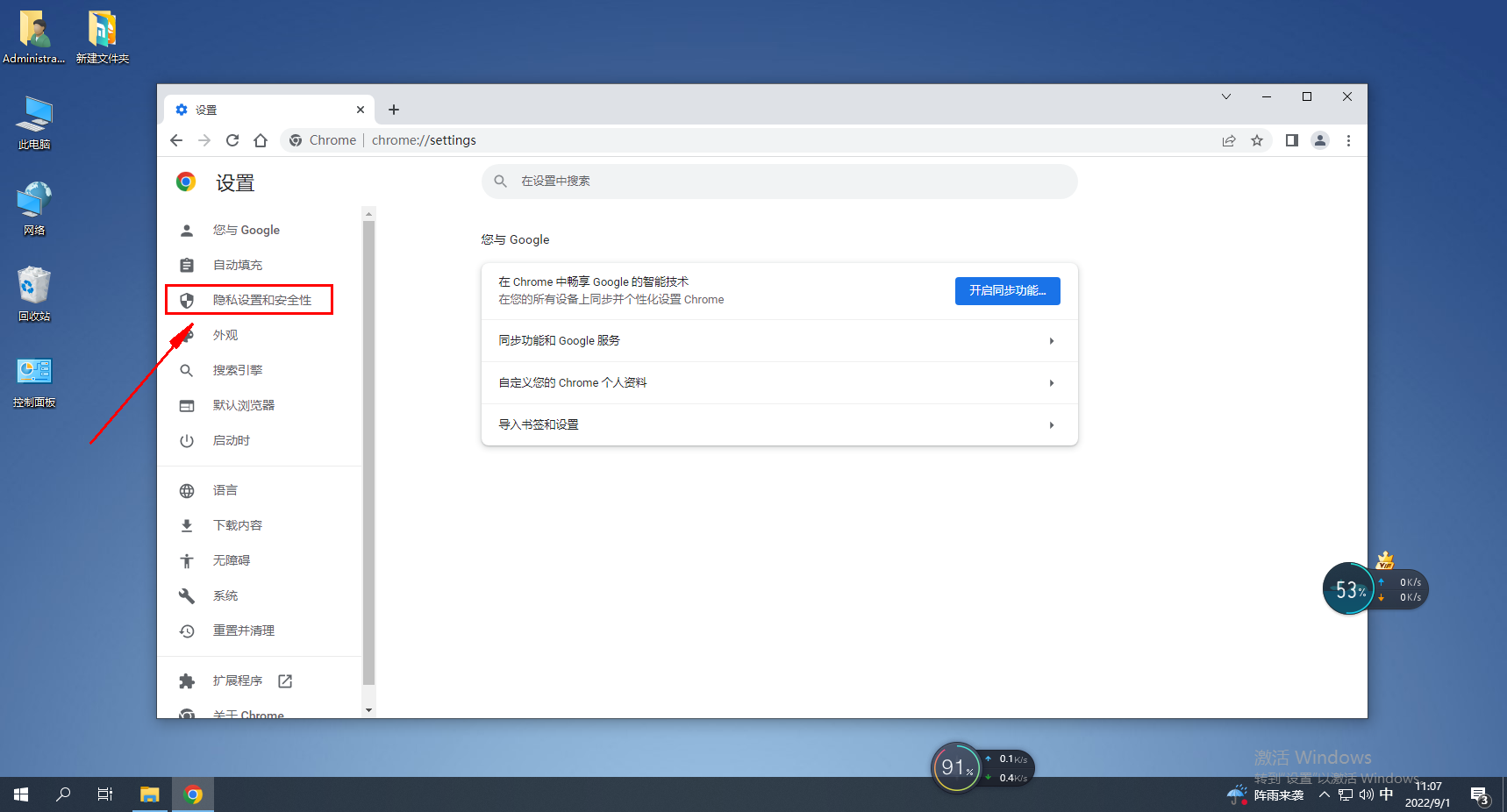This screenshot has height=812, width=1507.
Task: Click the reload page icon
Action: coord(232,140)
